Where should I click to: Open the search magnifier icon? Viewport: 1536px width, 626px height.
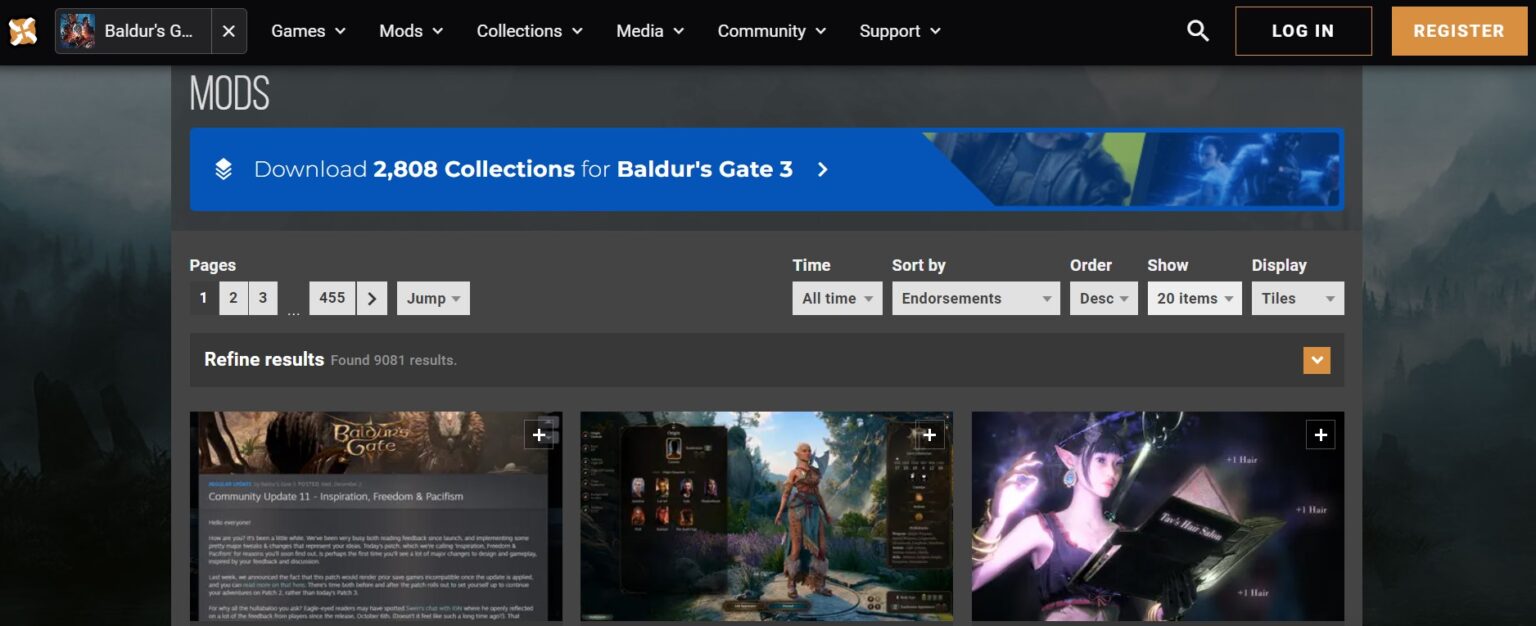[x=1197, y=31]
